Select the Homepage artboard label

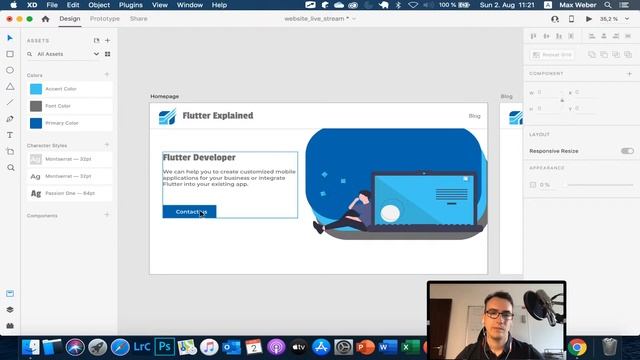point(164,96)
